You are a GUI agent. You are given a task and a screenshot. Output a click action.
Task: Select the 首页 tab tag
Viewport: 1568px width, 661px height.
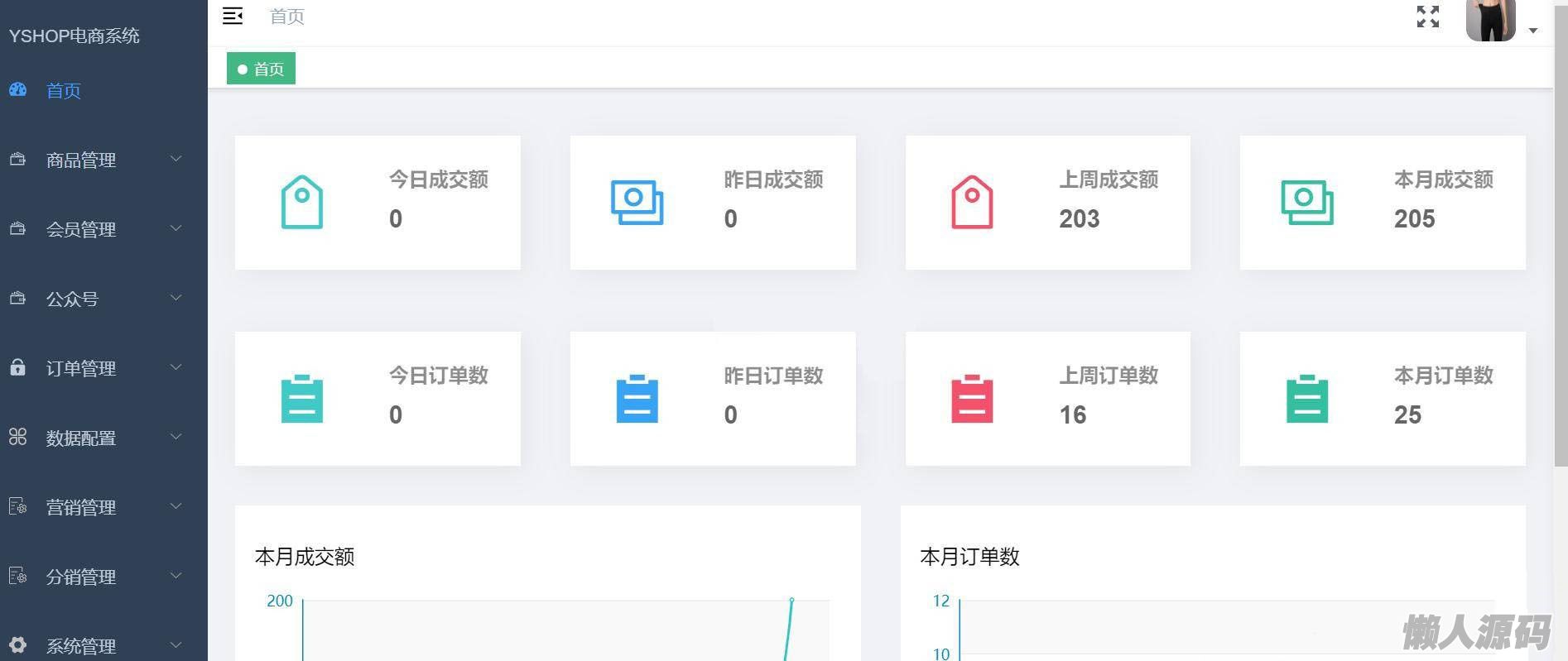261,69
